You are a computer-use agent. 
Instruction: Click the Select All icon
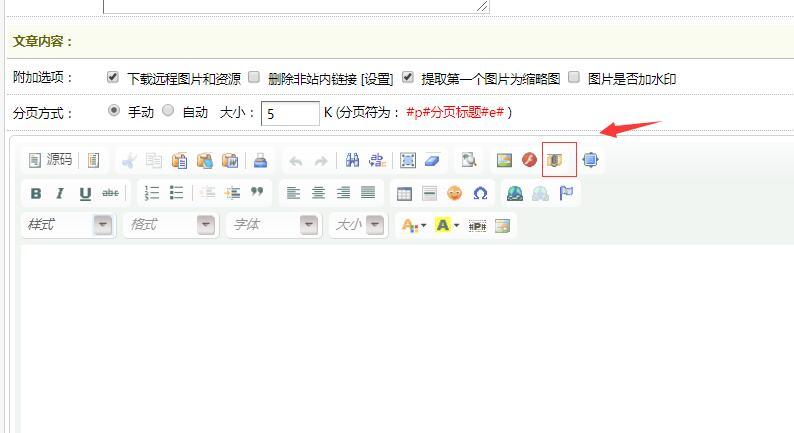tap(408, 161)
